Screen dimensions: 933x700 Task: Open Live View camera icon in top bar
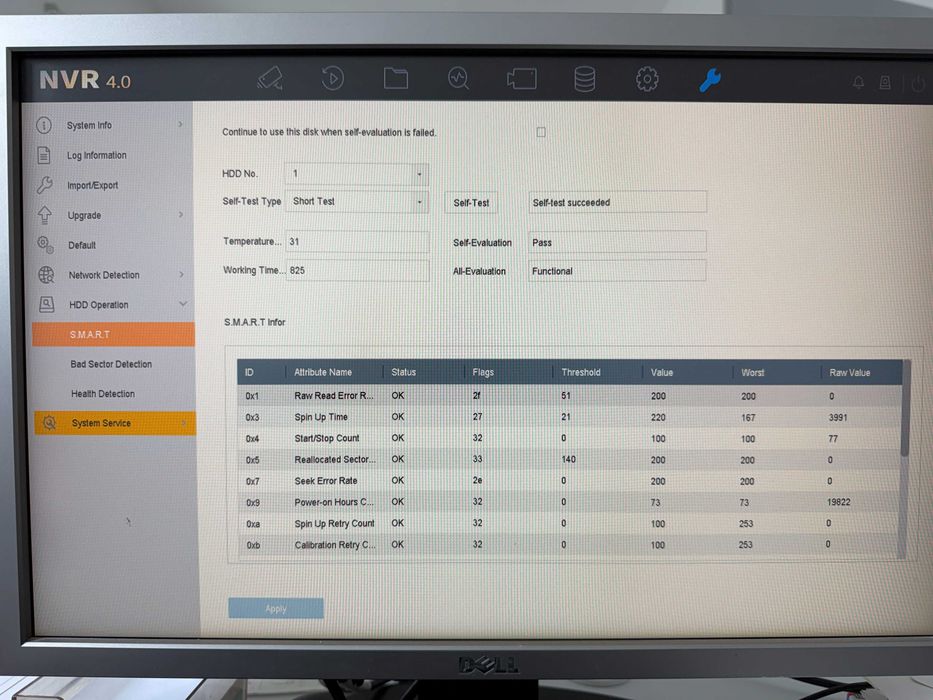270,78
